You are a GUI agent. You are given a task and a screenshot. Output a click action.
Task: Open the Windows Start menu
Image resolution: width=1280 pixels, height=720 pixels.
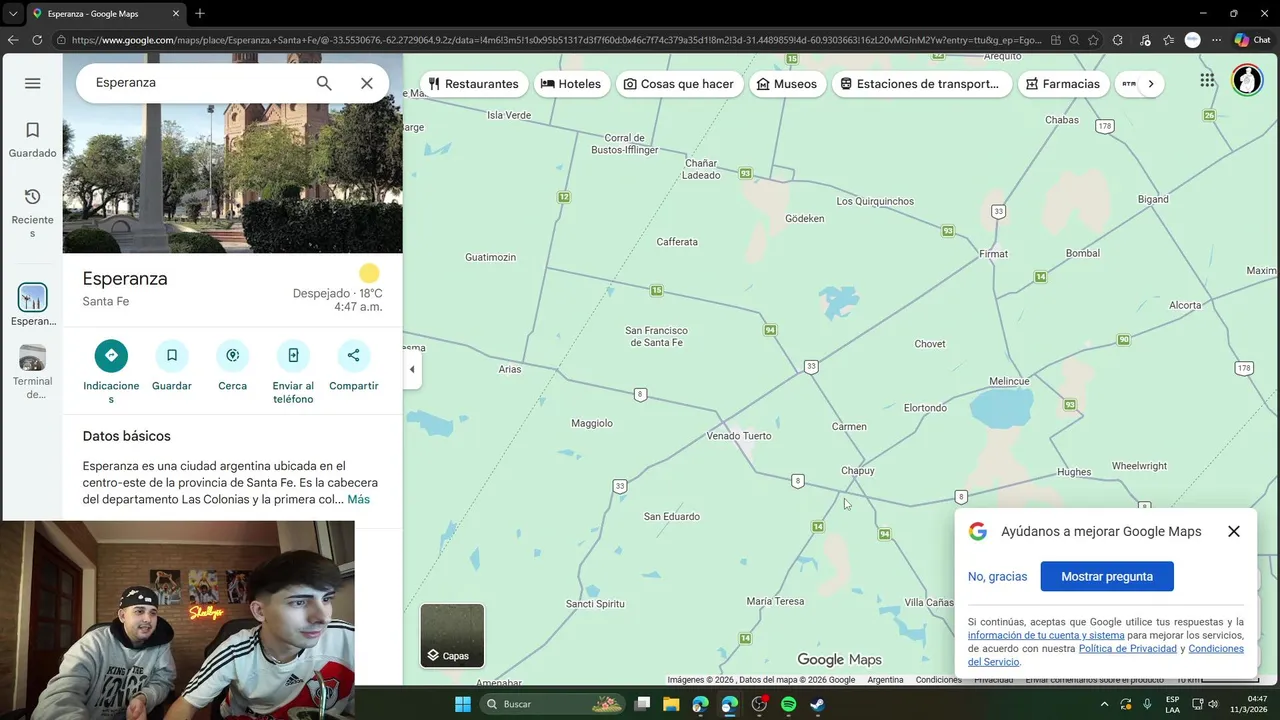(x=463, y=704)
